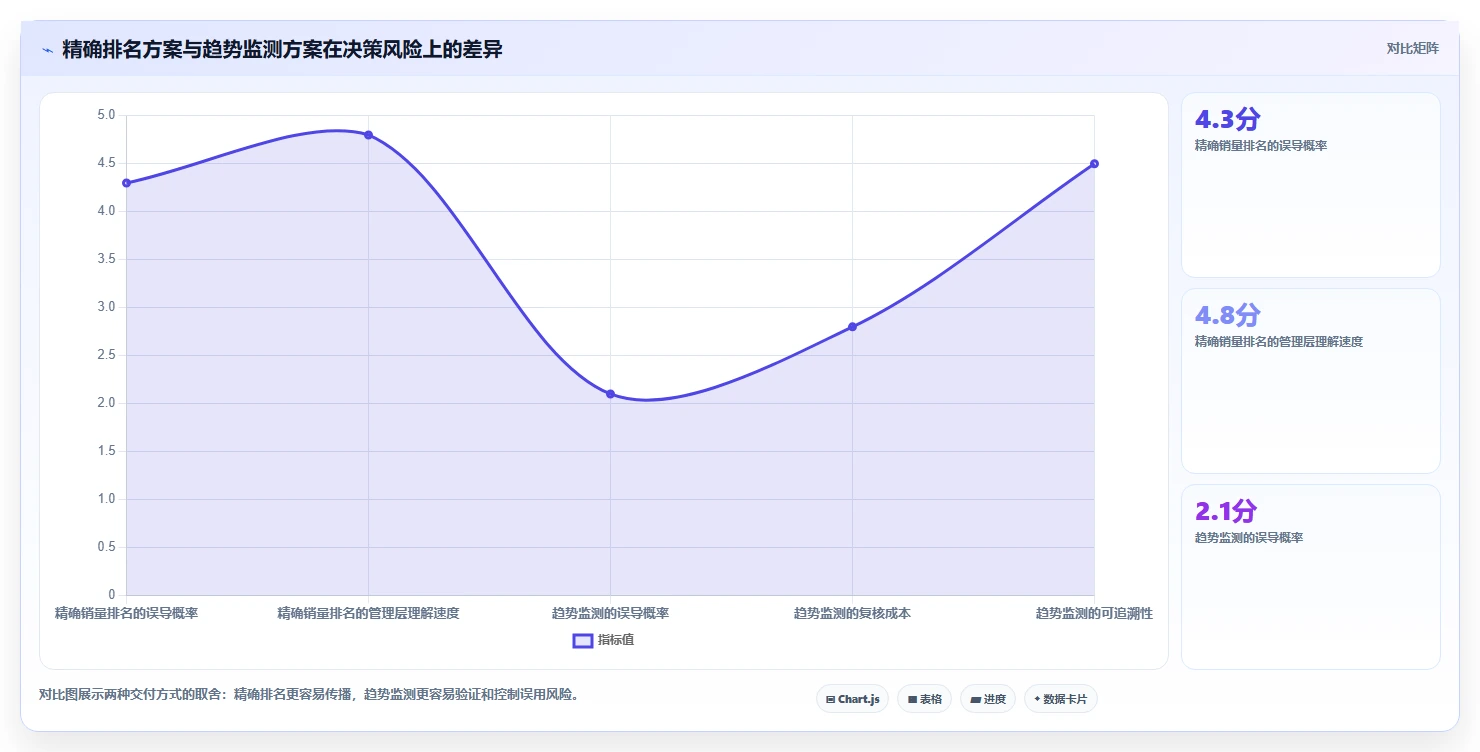Open the 2.1分 data card
The width and height of the screenshot is (1480, 752).
(x=1311, y=577)
